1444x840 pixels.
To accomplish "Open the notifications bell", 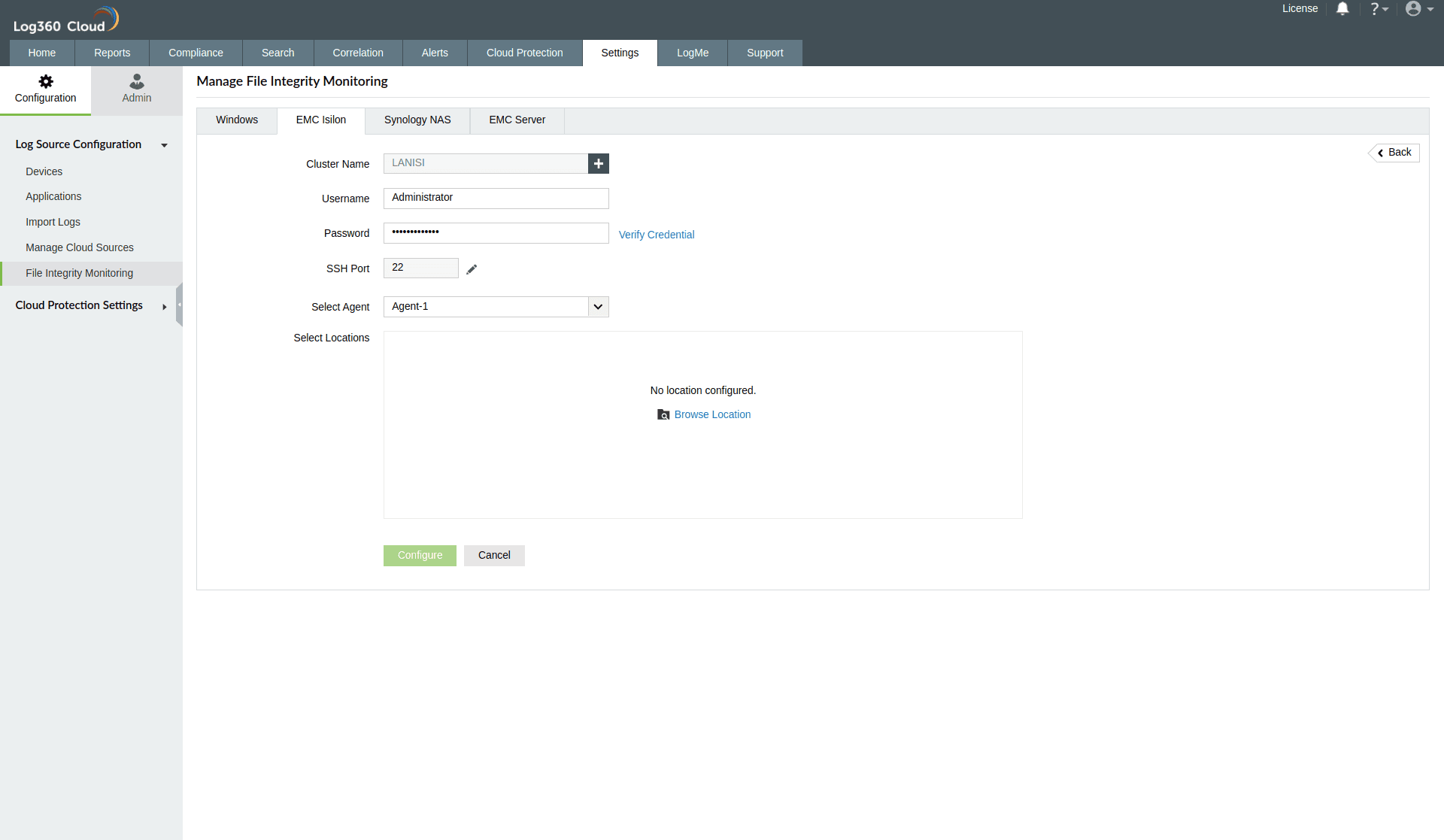I will tap(1342, 9).
